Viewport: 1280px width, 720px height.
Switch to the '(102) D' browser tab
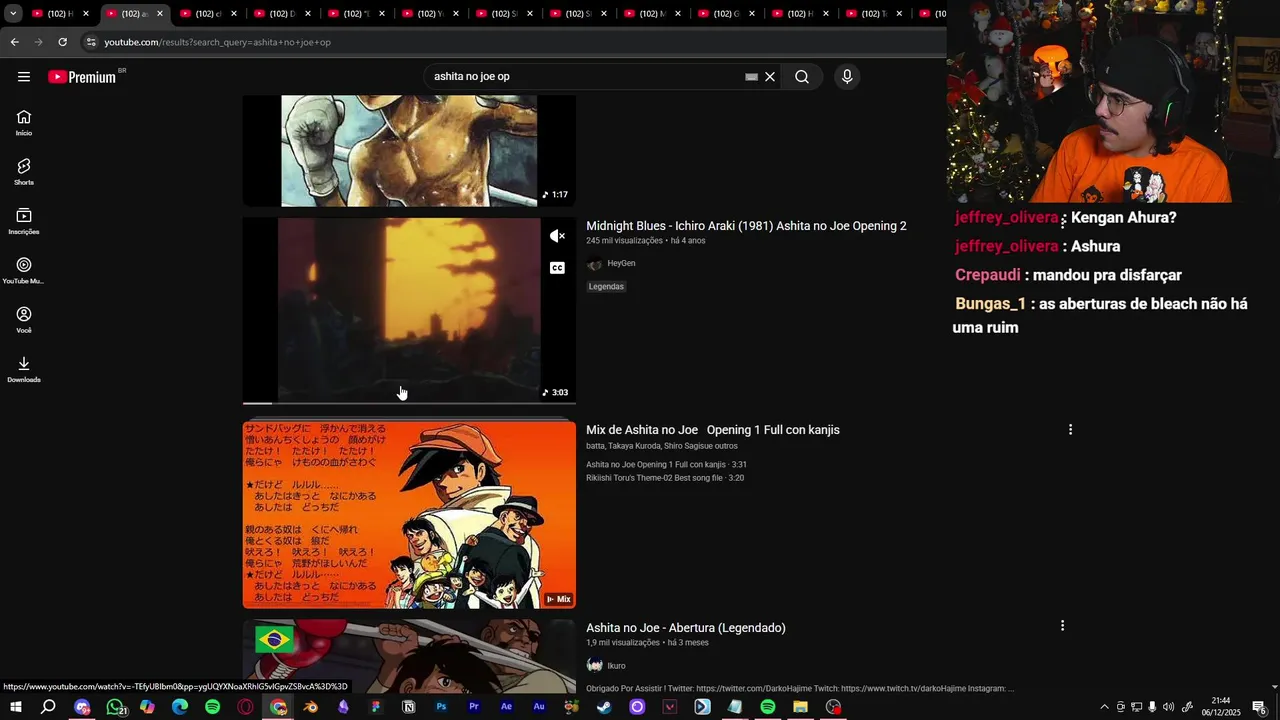pos(281,14)
